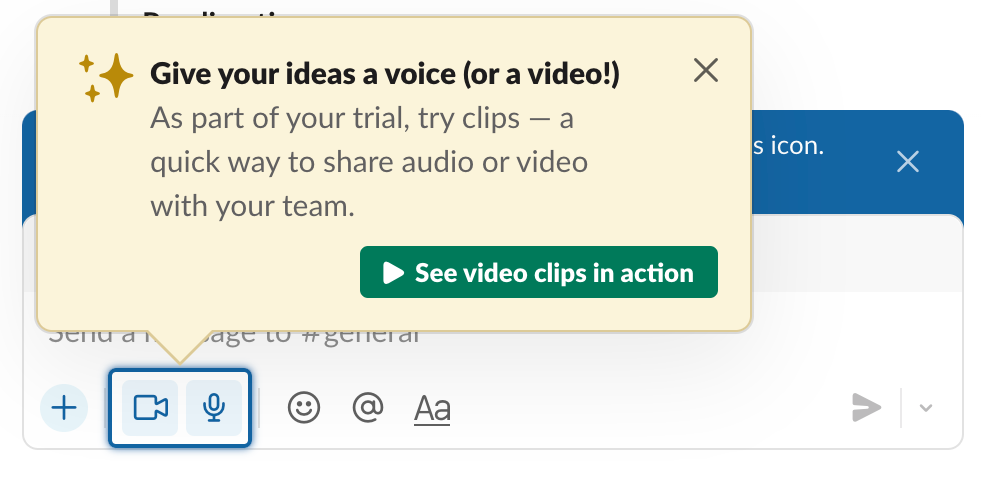Viewport: 982px width, 478px height.
Task: Close the clips tooltip popup
Action: tap(706, 70)
